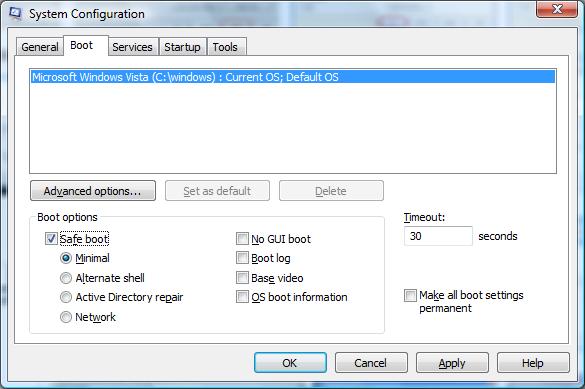The image size is (585, 389).
Task: Click the Timeout seconds field
Action: pos(438,236)
